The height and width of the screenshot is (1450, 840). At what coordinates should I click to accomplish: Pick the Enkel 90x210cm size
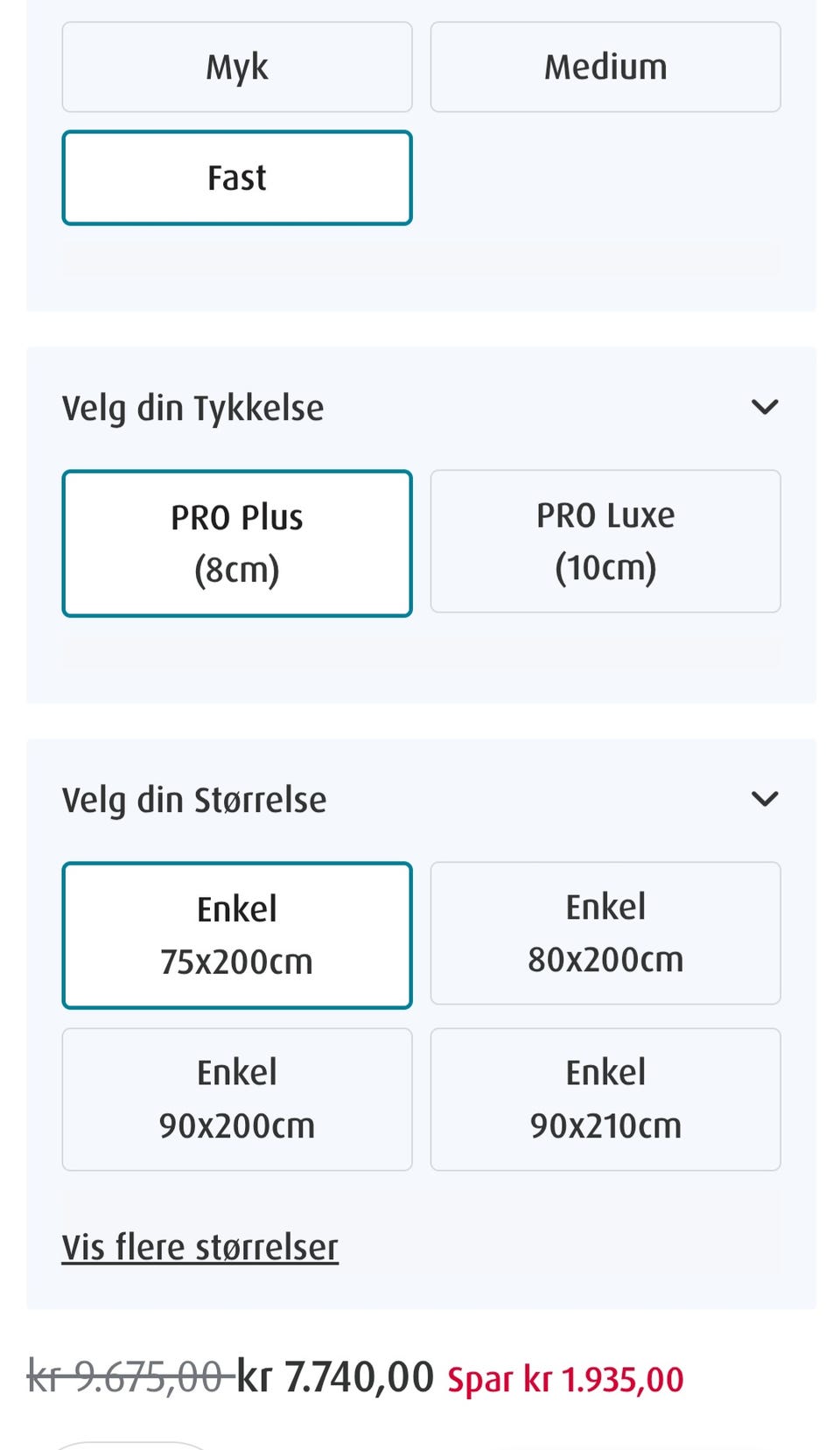click(x=605, y=1099)
